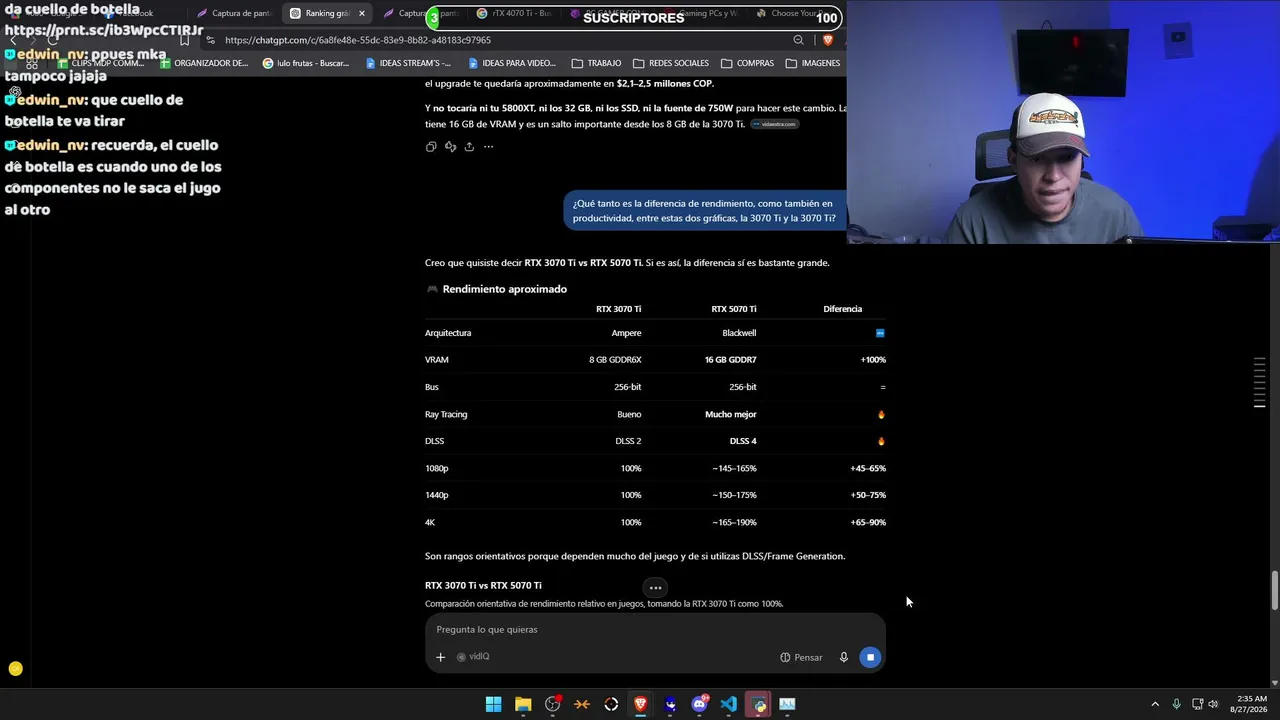Click the microphone icon in the system tray
Viewport: 1280px width, 720px height.
tap(1176, 704)
